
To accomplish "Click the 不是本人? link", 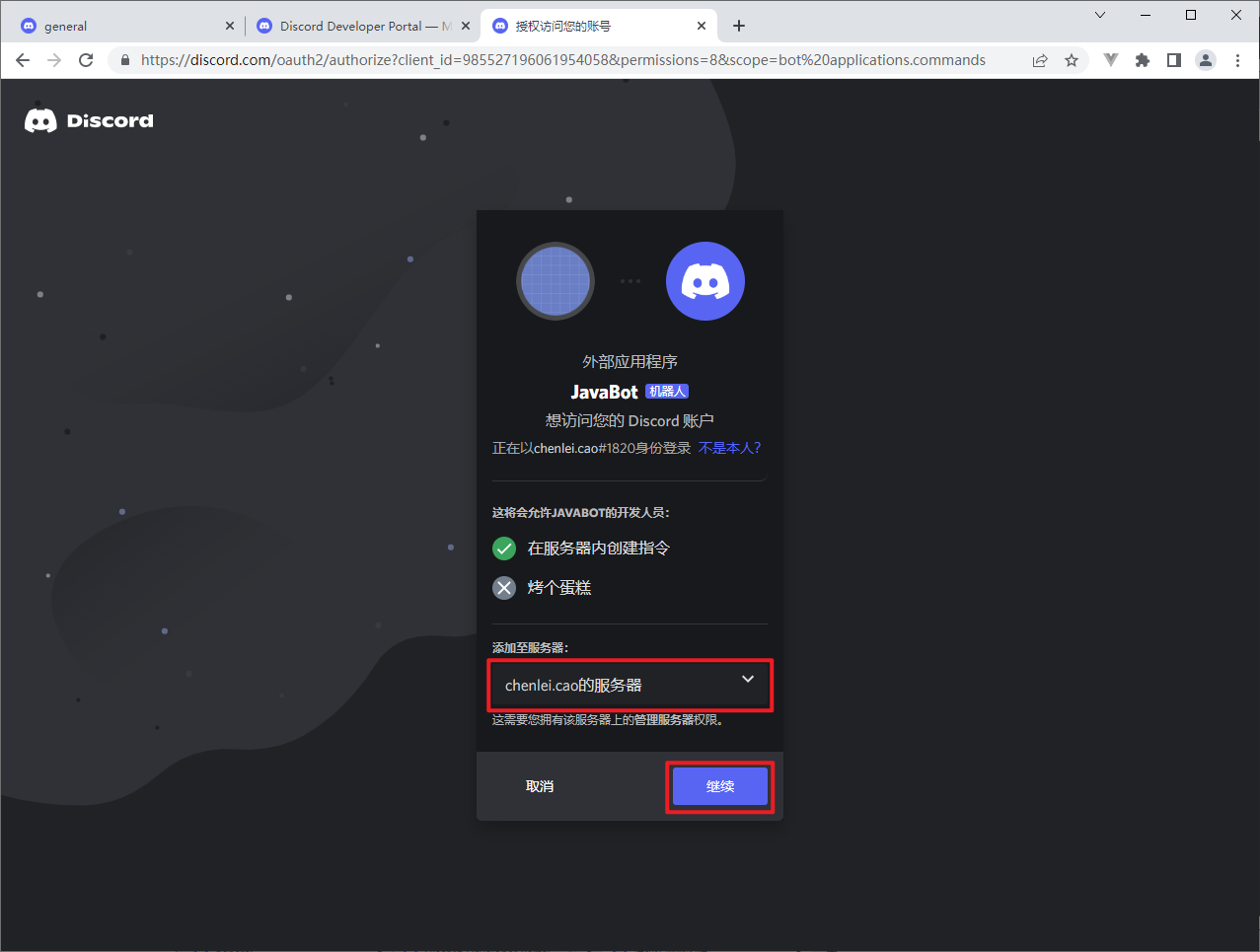I will point(730,448).
